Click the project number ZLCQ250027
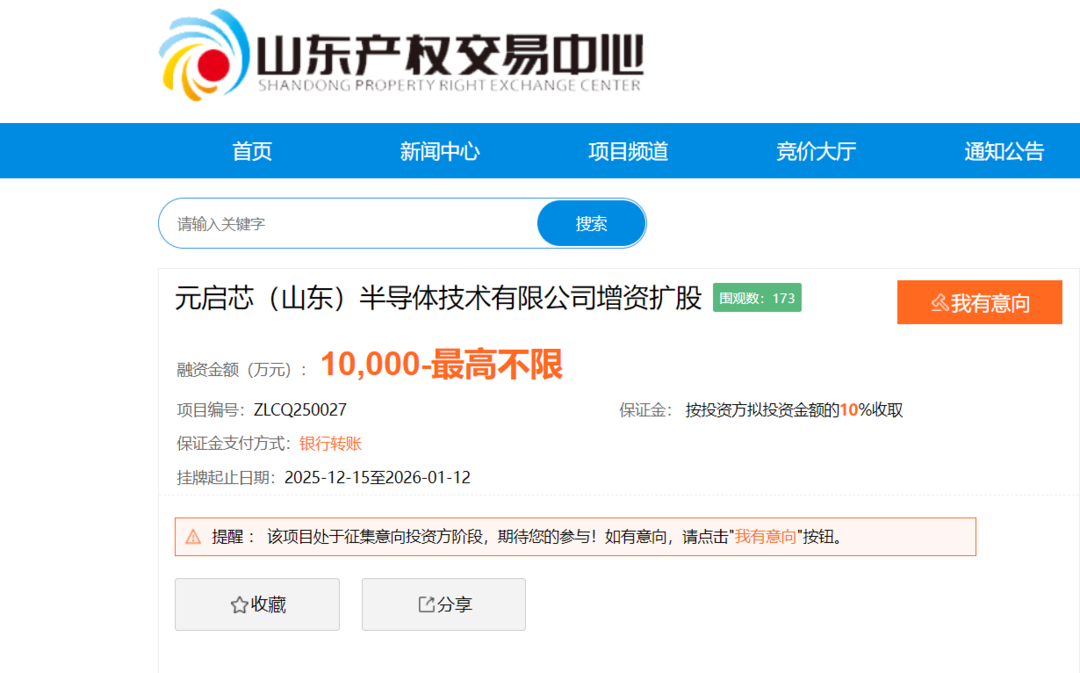The image size is (1080, 673). pyautogui.click(x=300, y=410)
